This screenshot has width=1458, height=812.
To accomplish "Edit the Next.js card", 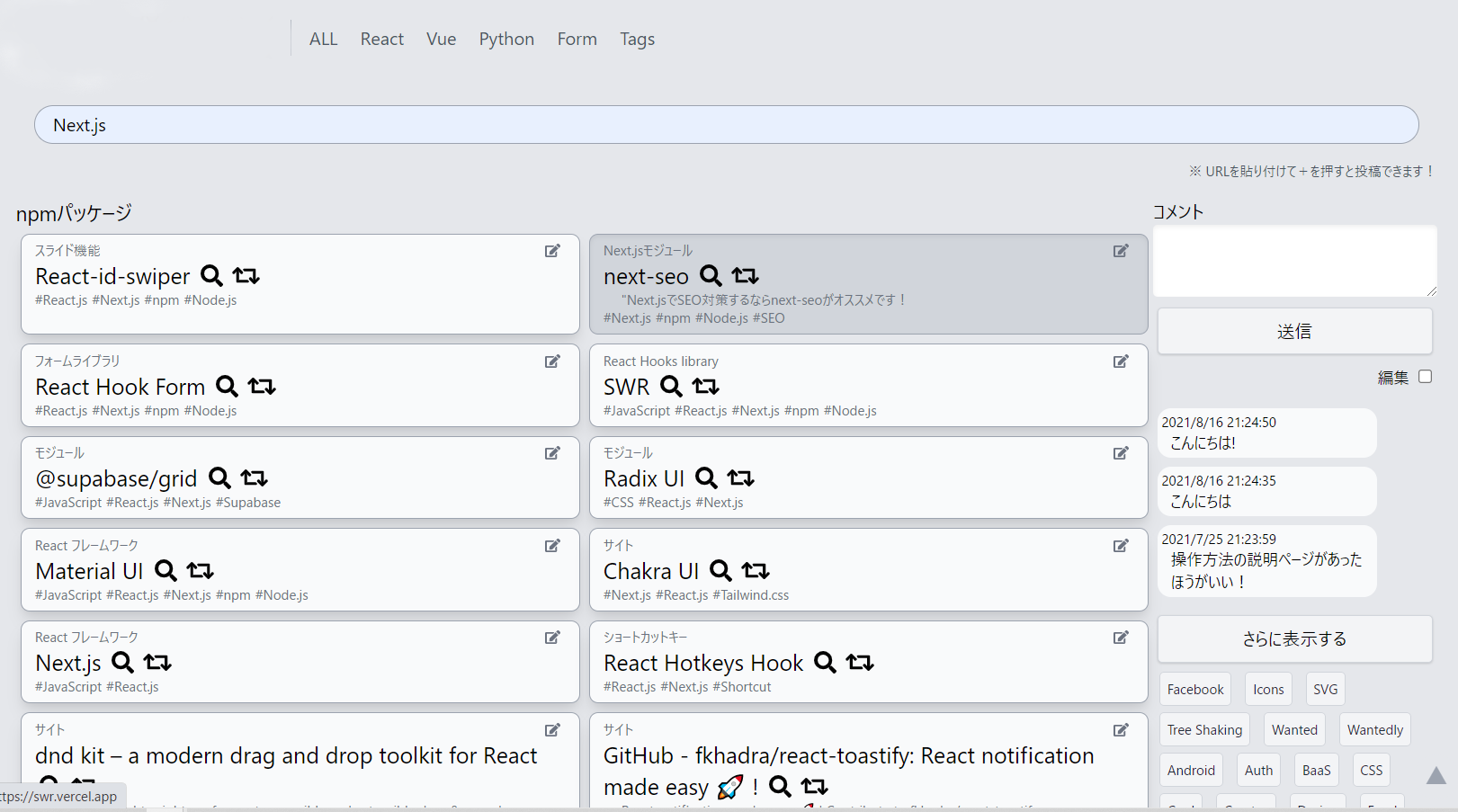I will pos(552,638).
